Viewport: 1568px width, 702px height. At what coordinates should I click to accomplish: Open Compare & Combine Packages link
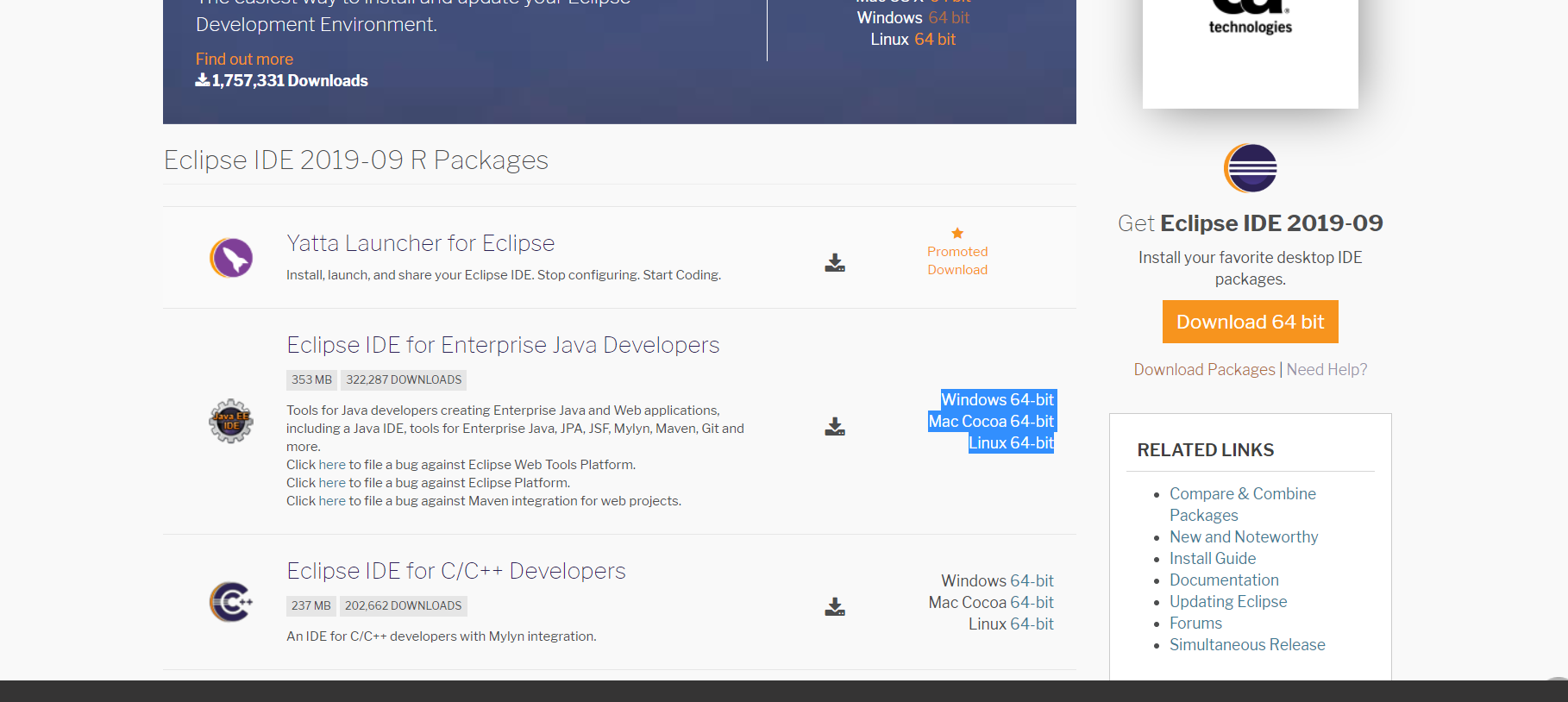click(x=1243, y=505)
